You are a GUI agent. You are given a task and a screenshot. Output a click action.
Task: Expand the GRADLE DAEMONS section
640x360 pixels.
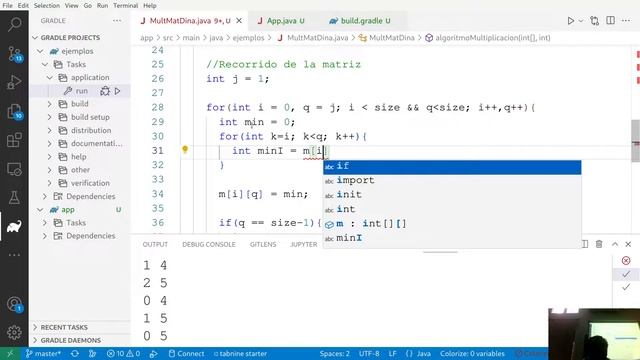[x=71, y=340]
